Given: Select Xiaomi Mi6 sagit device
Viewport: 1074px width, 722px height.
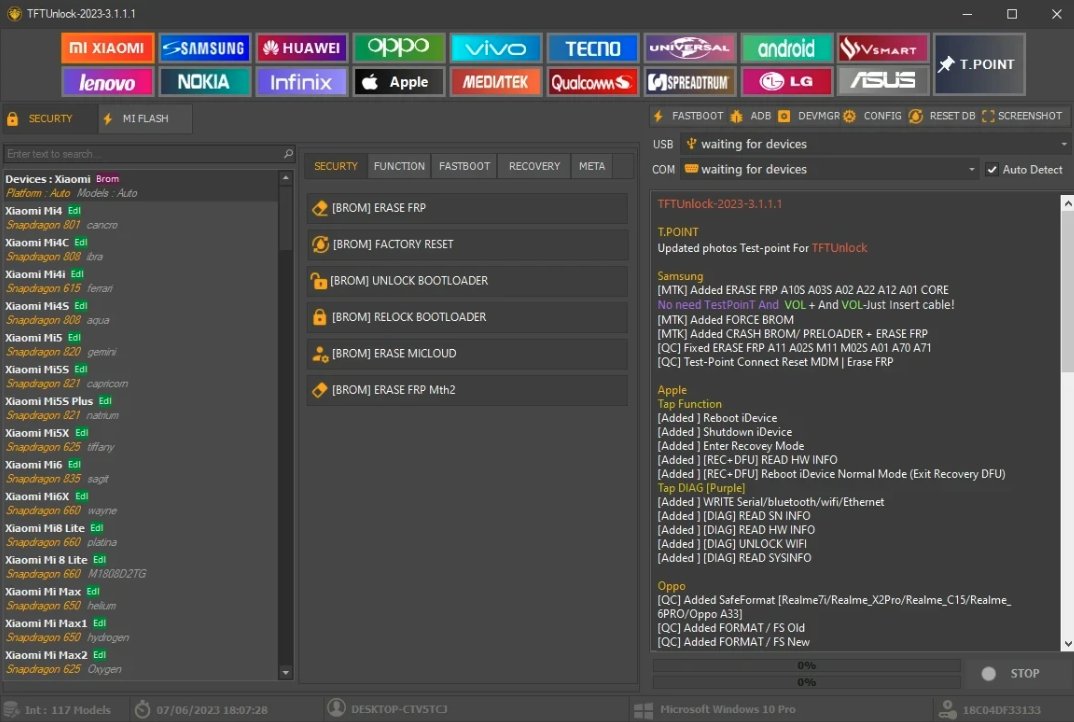Looking at the screenshot, I should click(140, 471).
